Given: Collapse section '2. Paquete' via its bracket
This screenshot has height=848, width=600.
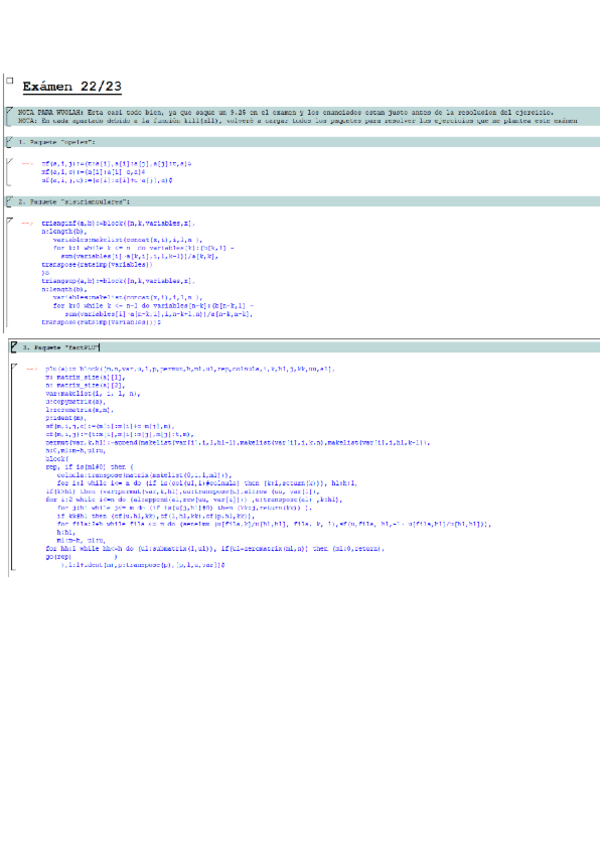Looking at the screenshot, I should pyautogui.click(x=8, y=201).
